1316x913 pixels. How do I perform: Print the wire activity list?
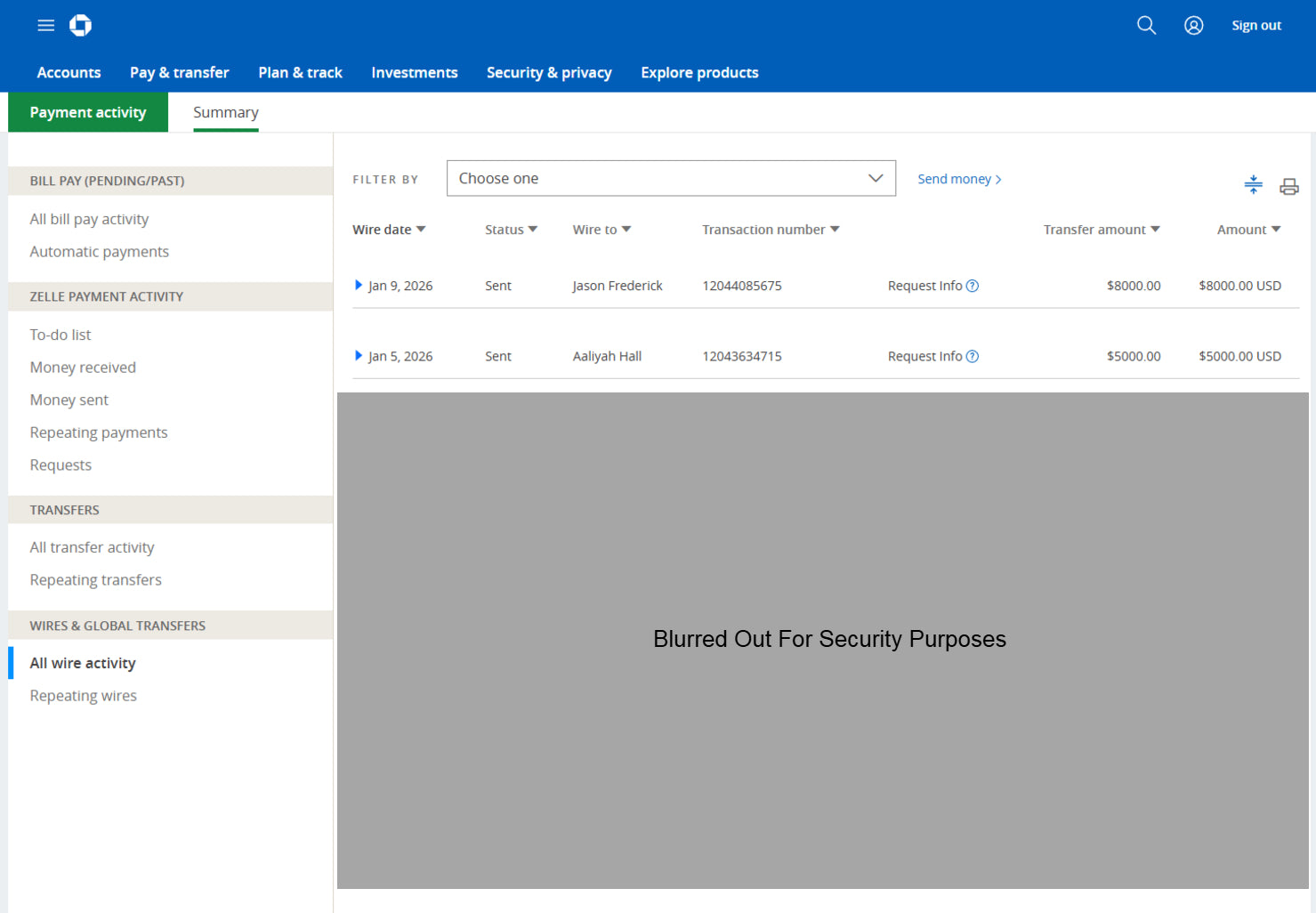[x=1288, y=186]
